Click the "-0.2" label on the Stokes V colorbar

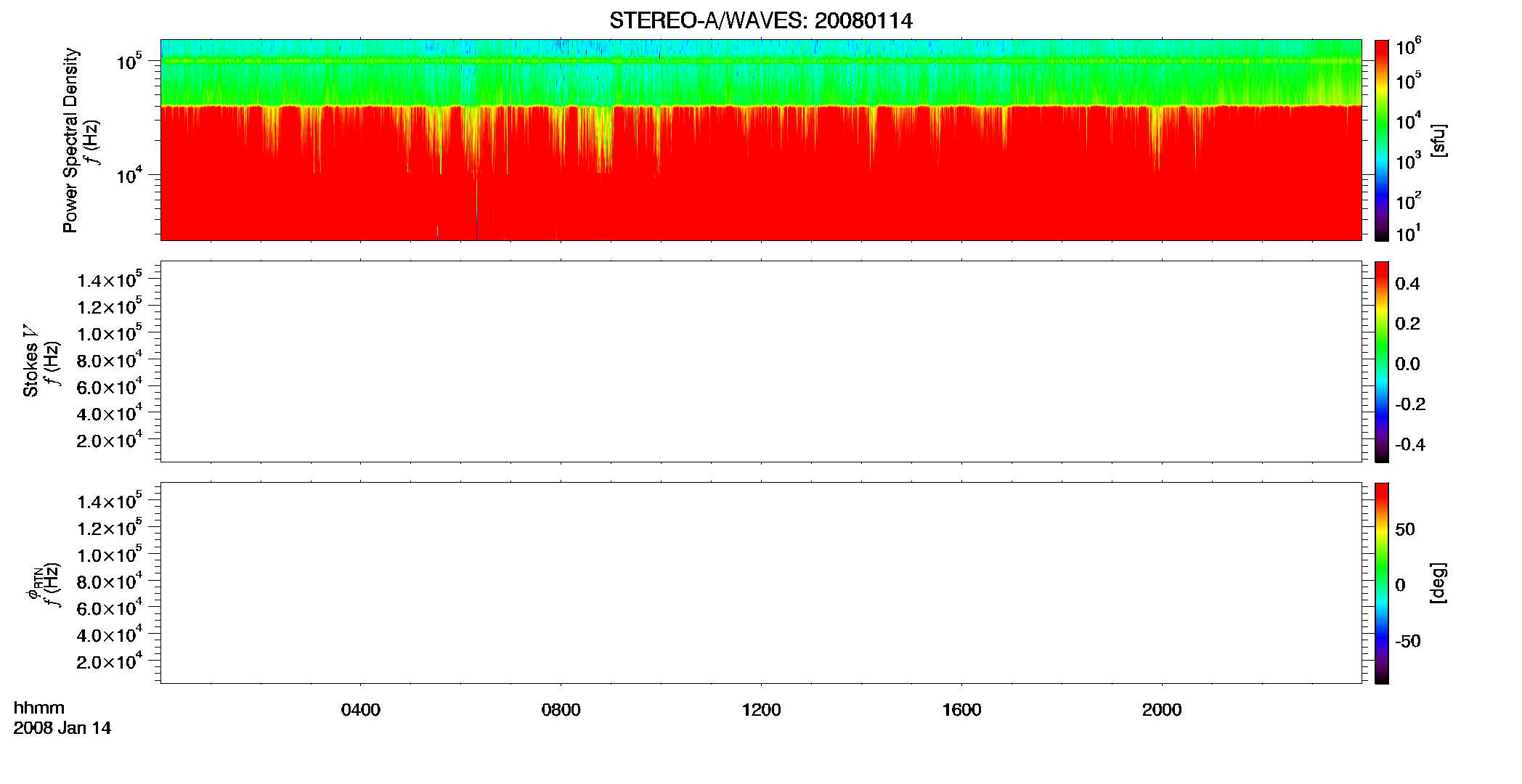[1410, 404]
